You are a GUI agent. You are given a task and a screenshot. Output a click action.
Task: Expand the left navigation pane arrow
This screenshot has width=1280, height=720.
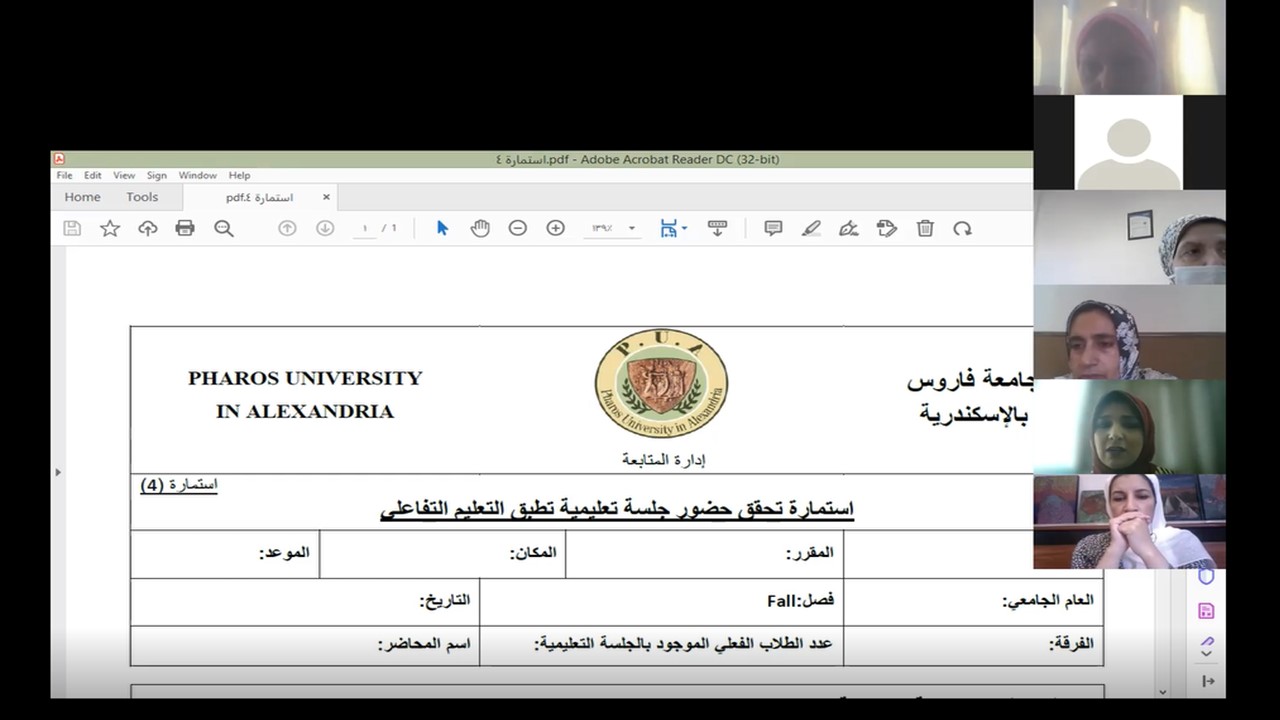click(x=57, y=472)
